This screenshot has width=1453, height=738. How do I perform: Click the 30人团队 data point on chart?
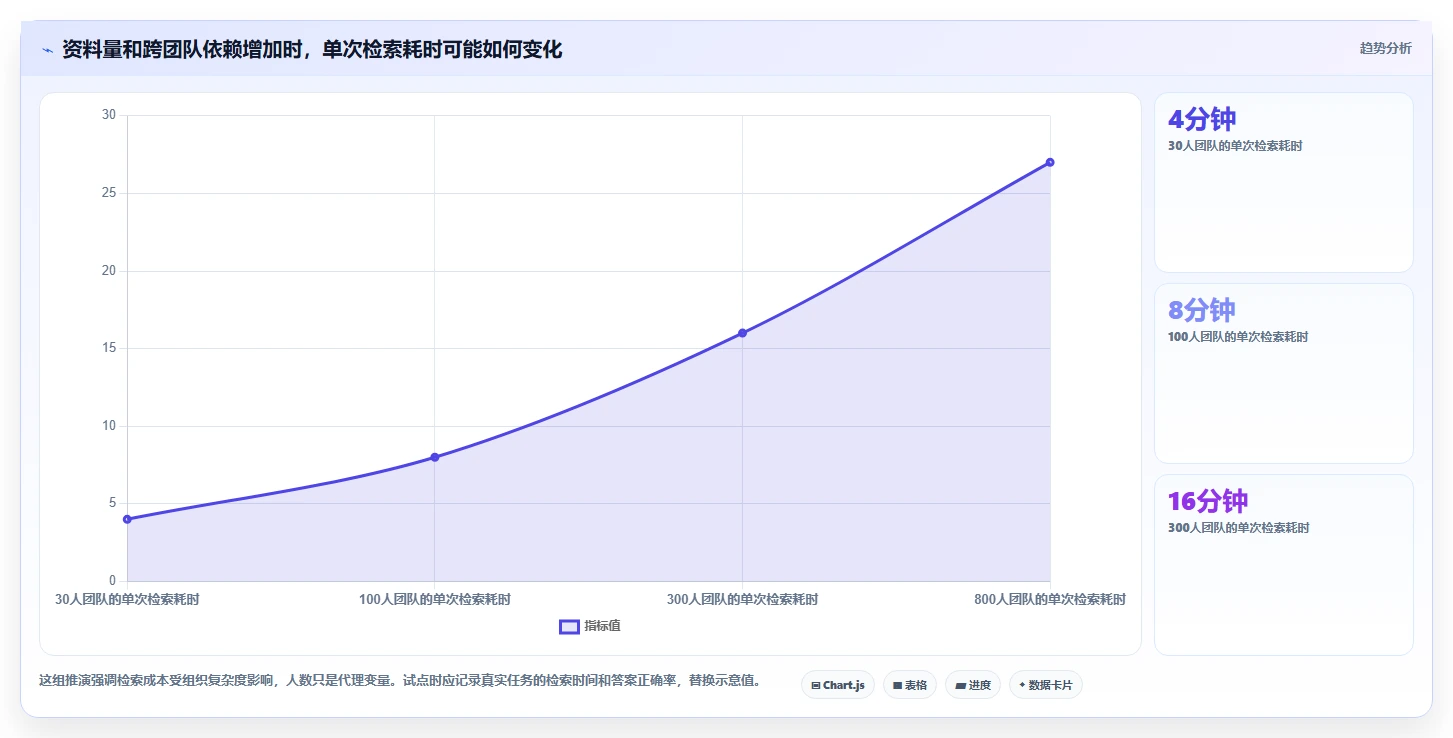pyautogui.click(x=127, y=519)
